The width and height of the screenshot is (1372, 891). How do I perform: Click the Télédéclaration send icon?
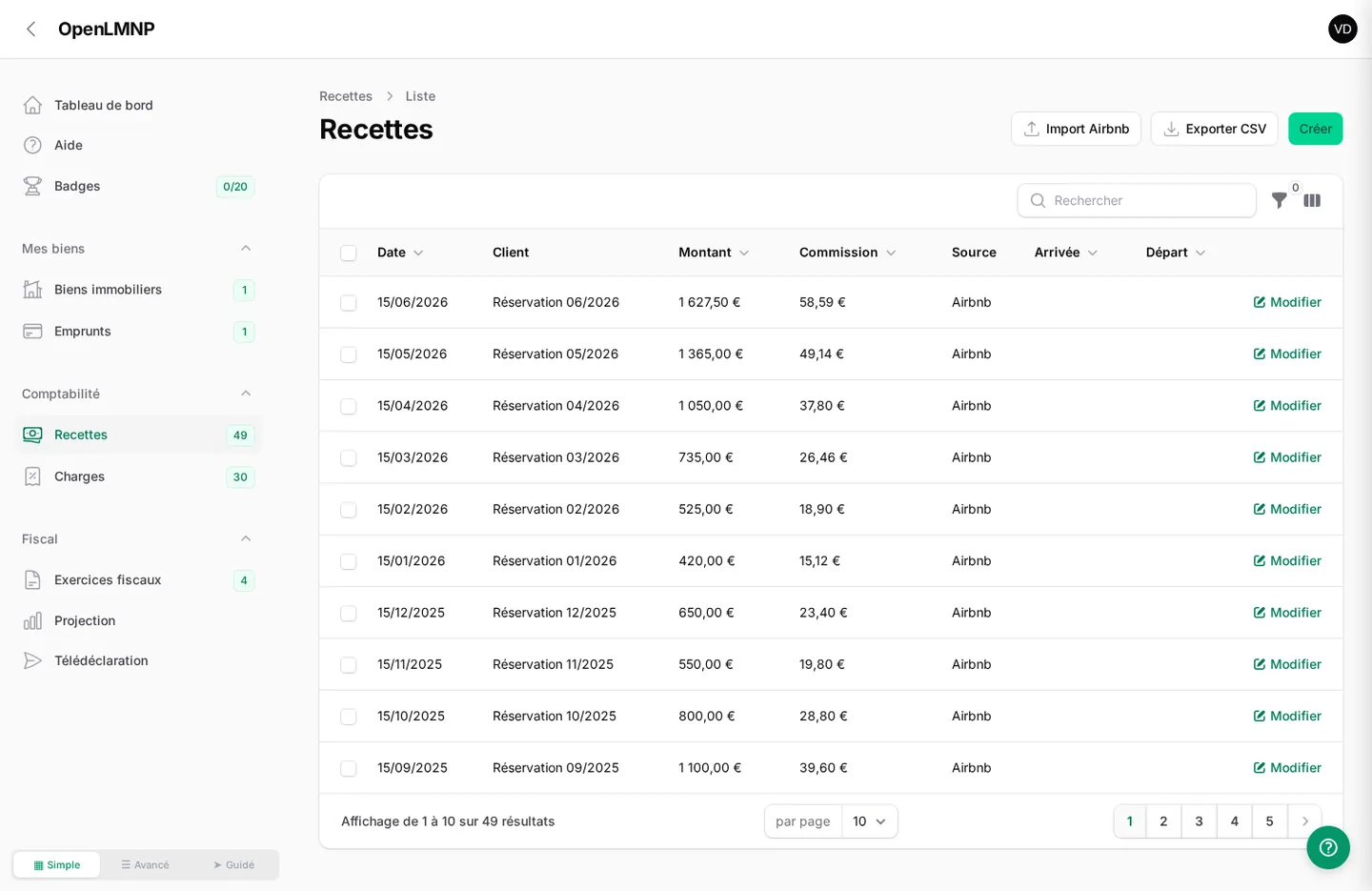[x=32, y=660]
